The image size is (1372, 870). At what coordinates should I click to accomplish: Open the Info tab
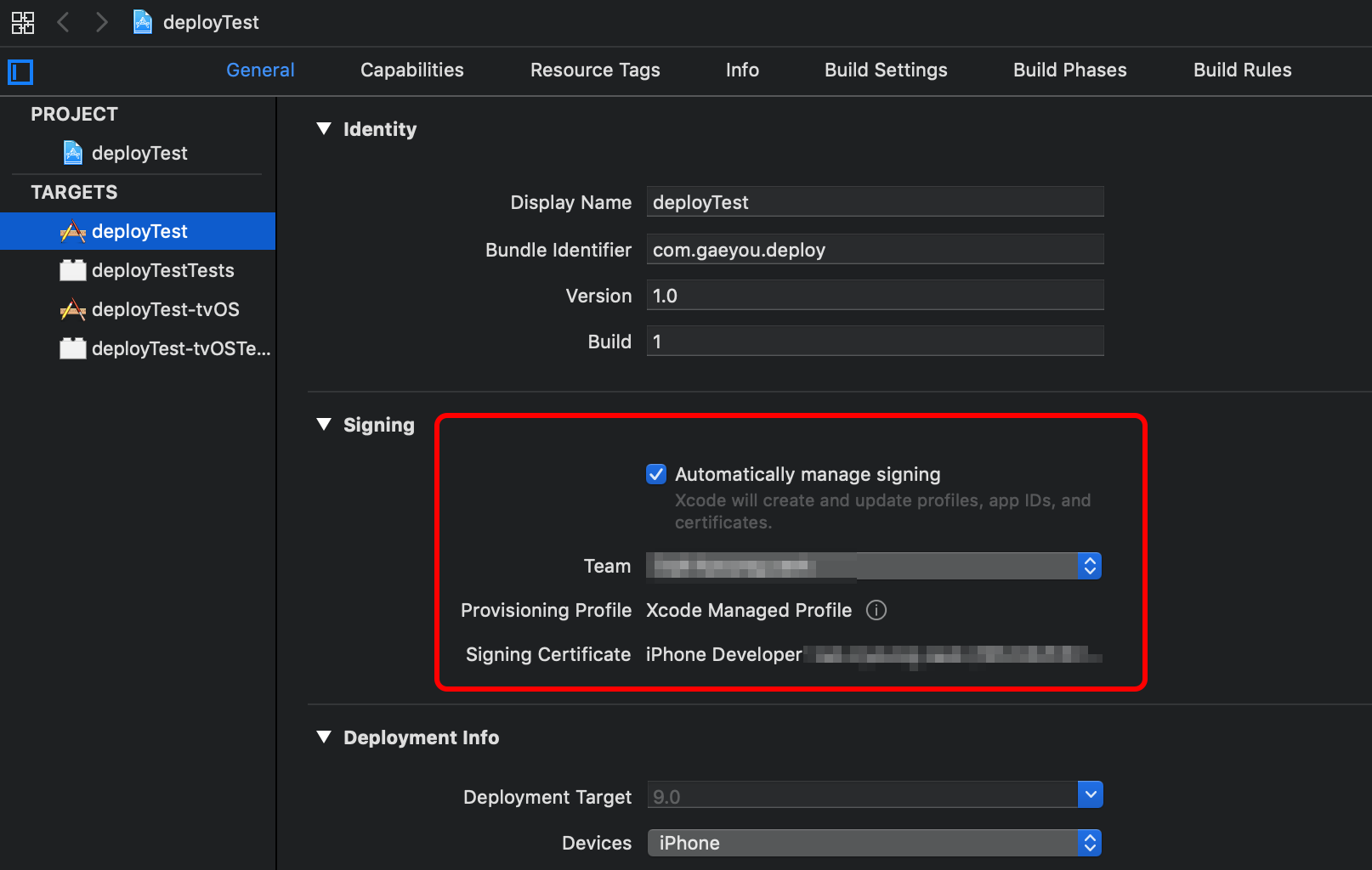[x=742, y=70]
